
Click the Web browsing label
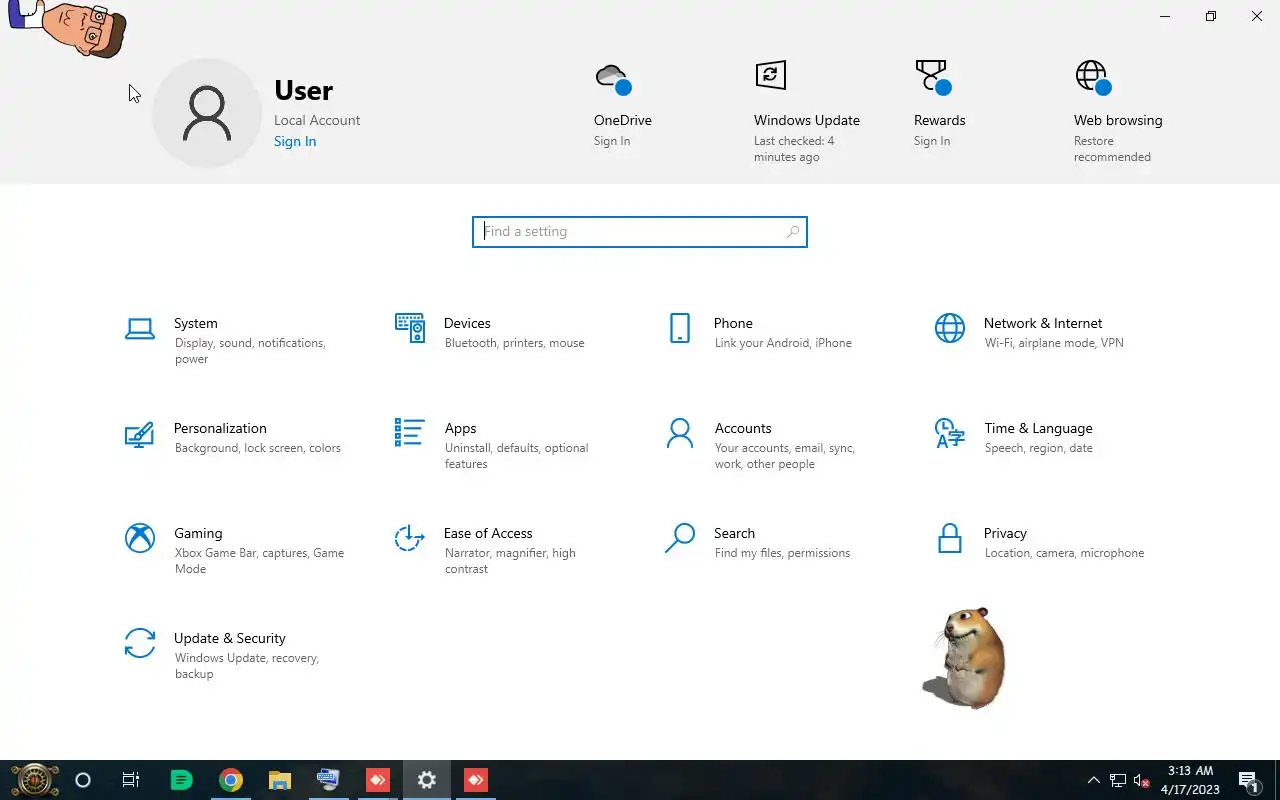[x=1118, y=120]
